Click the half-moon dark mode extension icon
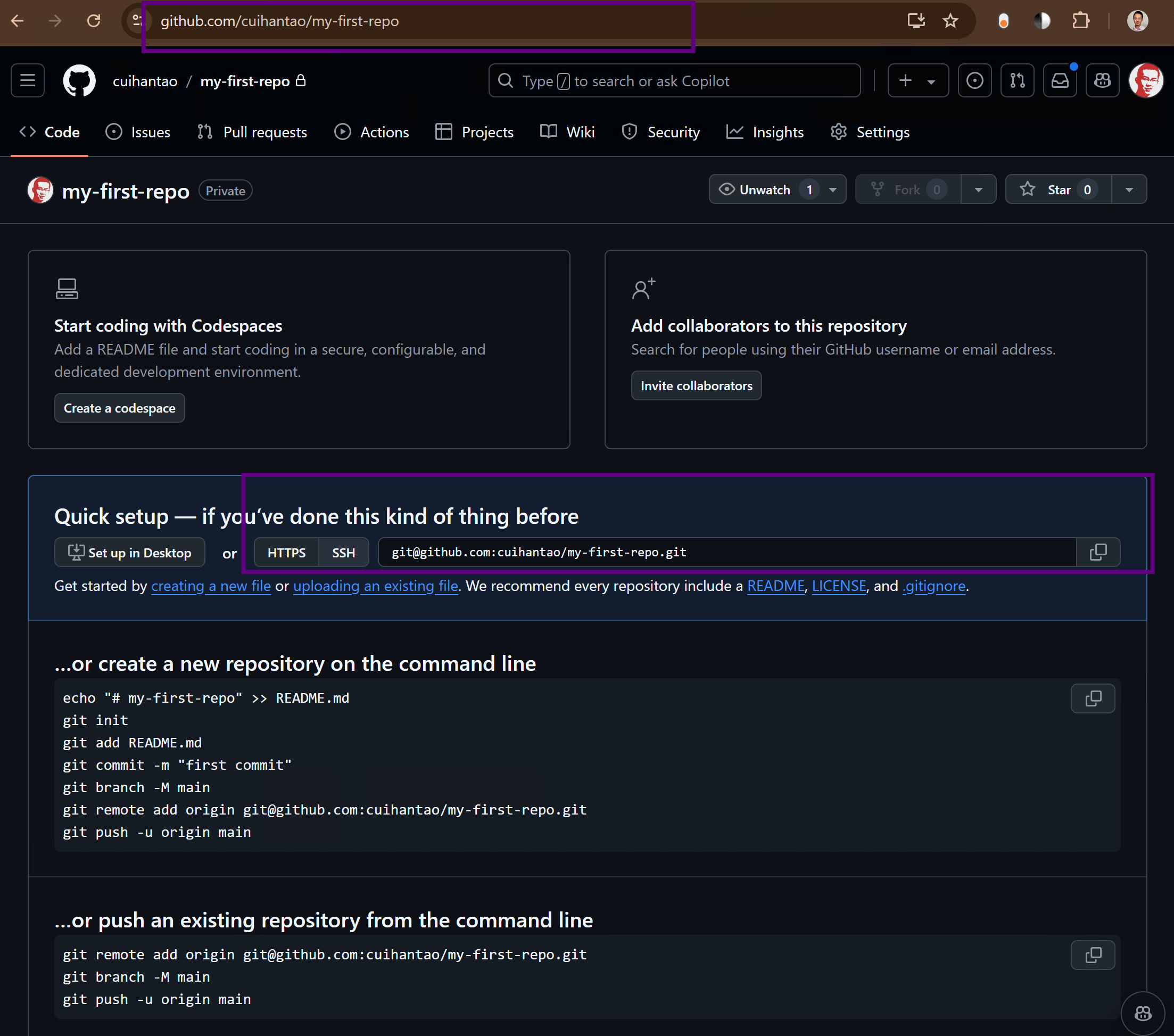This screenshot has height=1036, width=1174. pos(1042,21)
